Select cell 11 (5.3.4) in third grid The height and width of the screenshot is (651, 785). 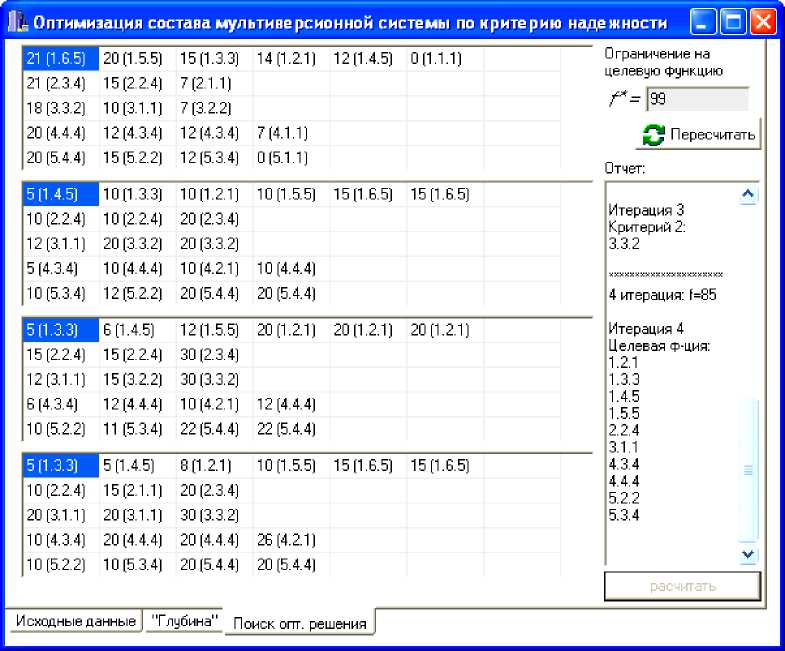click(136, 429)
